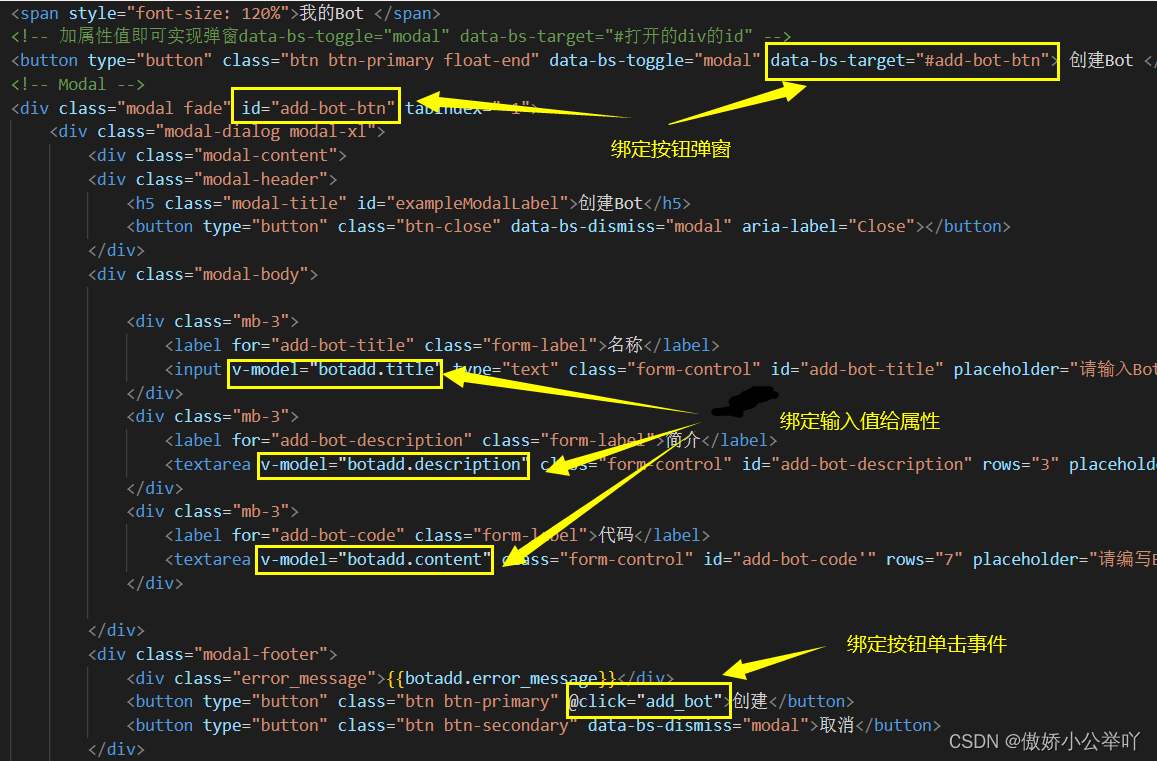Click the for="add-bot-title" label attribute
The image size is (1157, 761).
323,345
